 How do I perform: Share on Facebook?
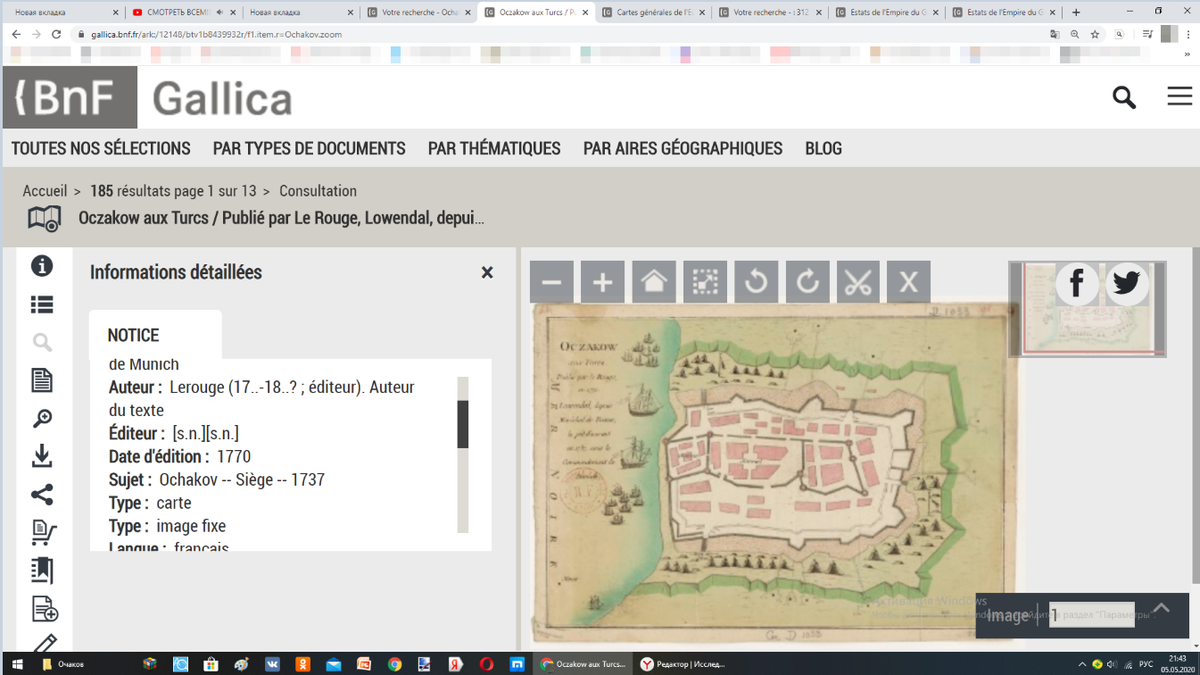click(x=1077, y=284)
